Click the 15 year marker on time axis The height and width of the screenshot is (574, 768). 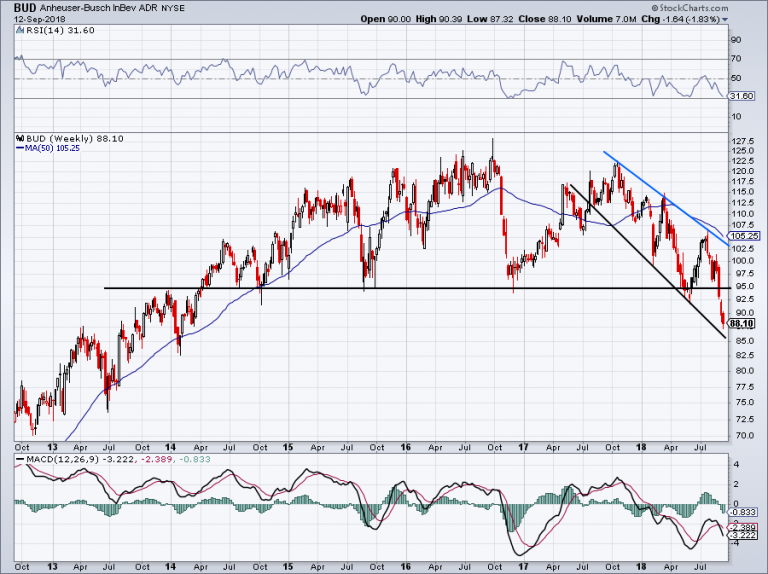[x=288, y=447]
